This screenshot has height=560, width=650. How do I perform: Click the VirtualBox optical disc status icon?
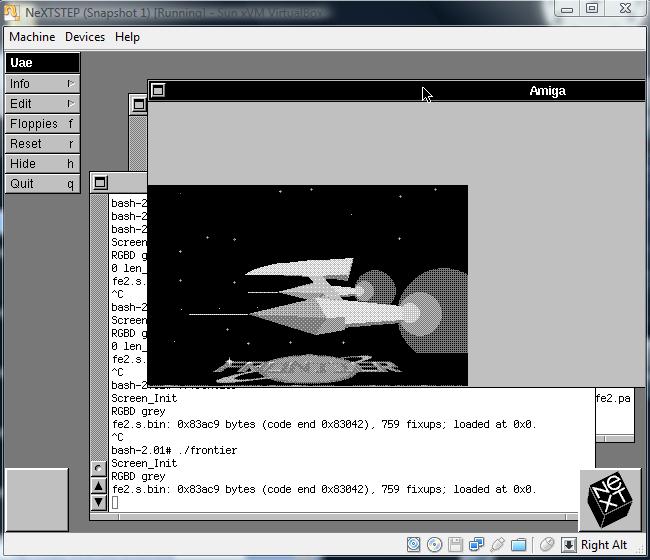tap(434, 545)
